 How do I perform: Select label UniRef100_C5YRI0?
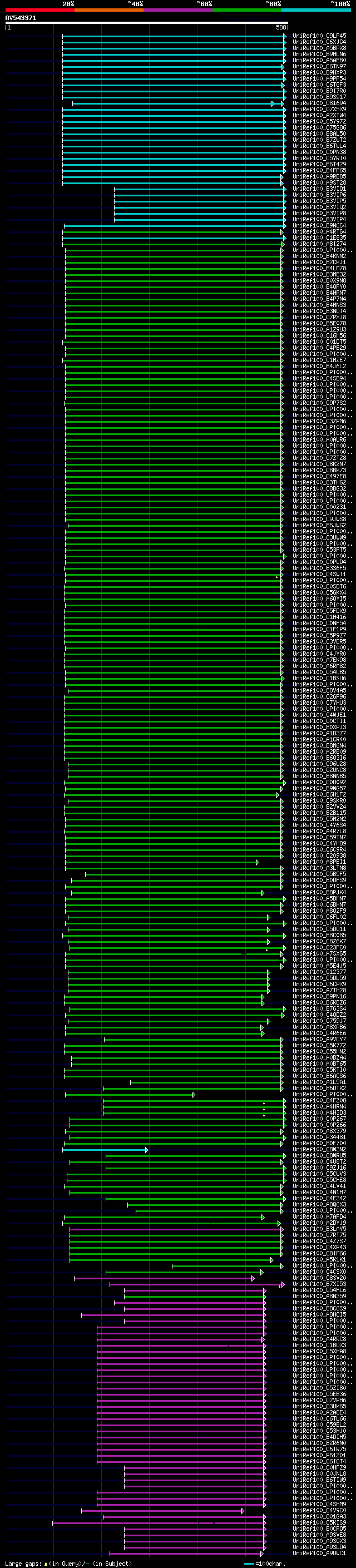pyautogui.click(x=319, y=159)
